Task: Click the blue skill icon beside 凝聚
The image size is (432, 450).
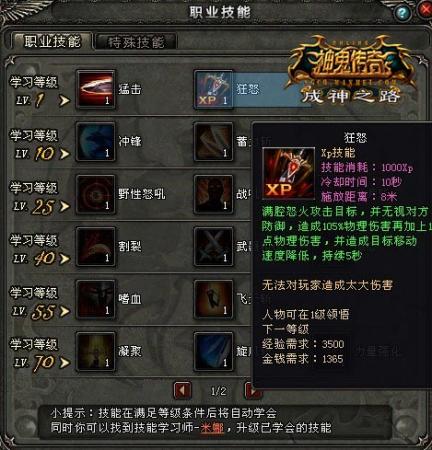Action: click(213, 352)
